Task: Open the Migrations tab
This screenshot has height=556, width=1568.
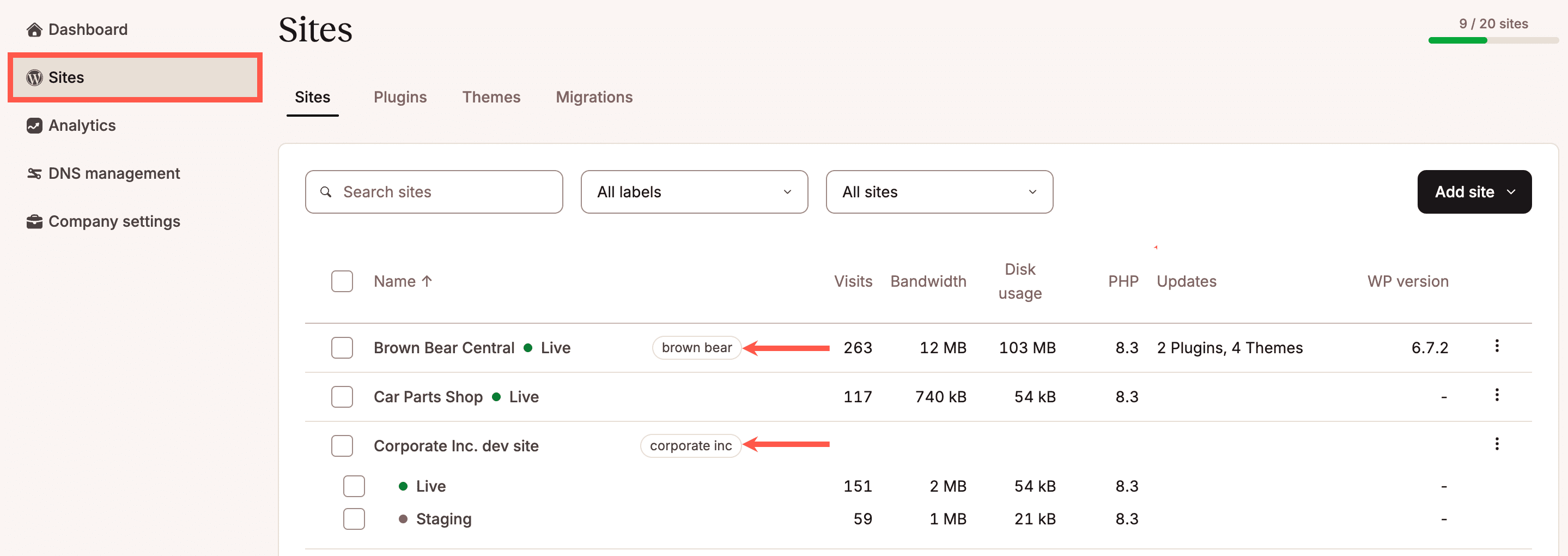Action: pyautogui.click(x=593, y=97)
